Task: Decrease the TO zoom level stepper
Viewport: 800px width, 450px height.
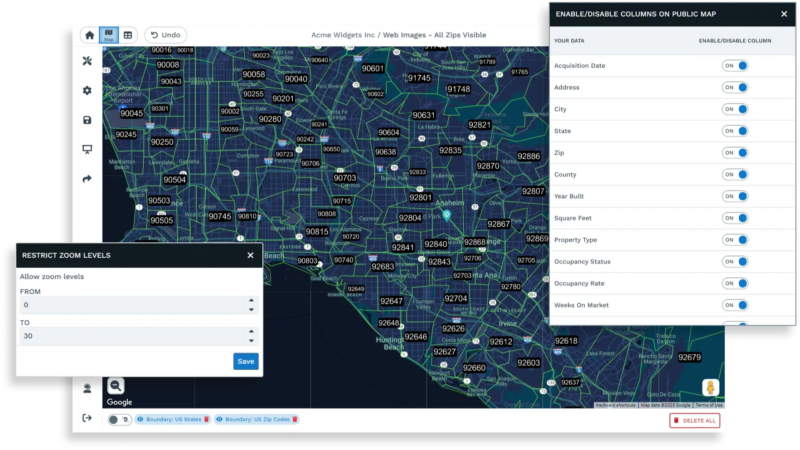Action: tap(251, 341)
